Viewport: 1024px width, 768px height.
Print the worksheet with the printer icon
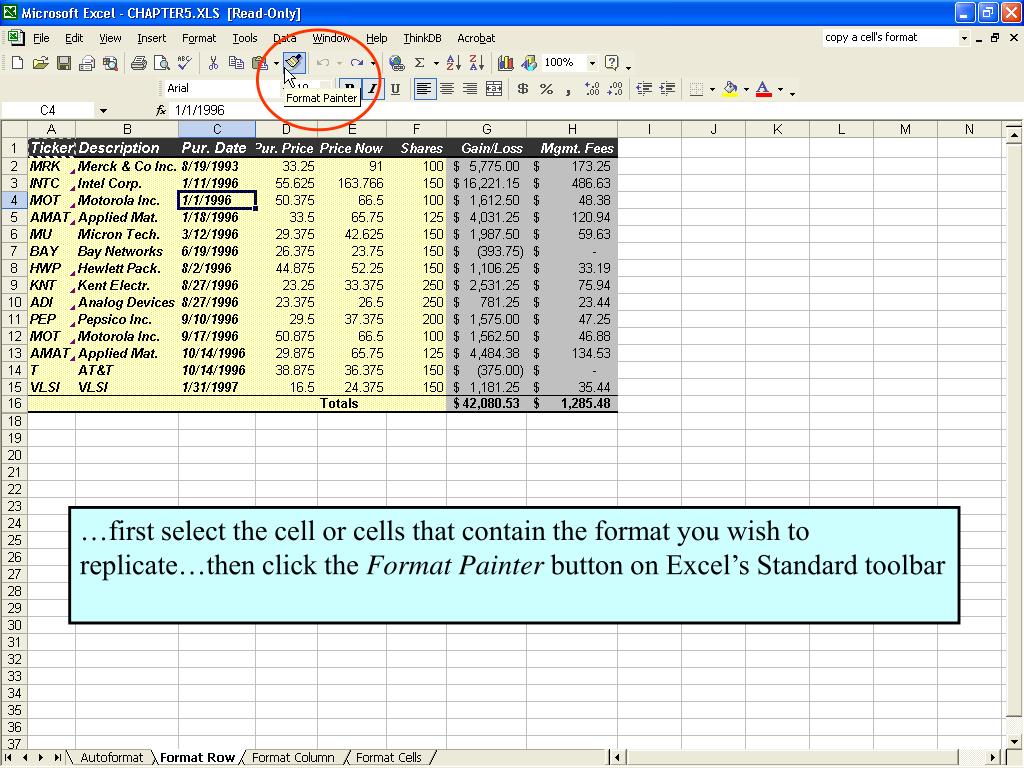pyautogui.click(x=138, y=63)
